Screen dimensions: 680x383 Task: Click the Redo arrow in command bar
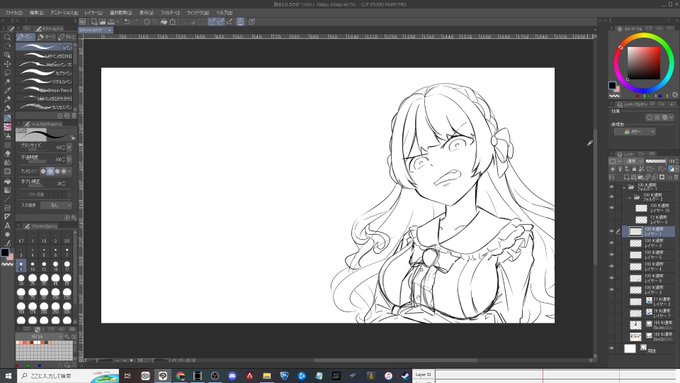(135, 22)
